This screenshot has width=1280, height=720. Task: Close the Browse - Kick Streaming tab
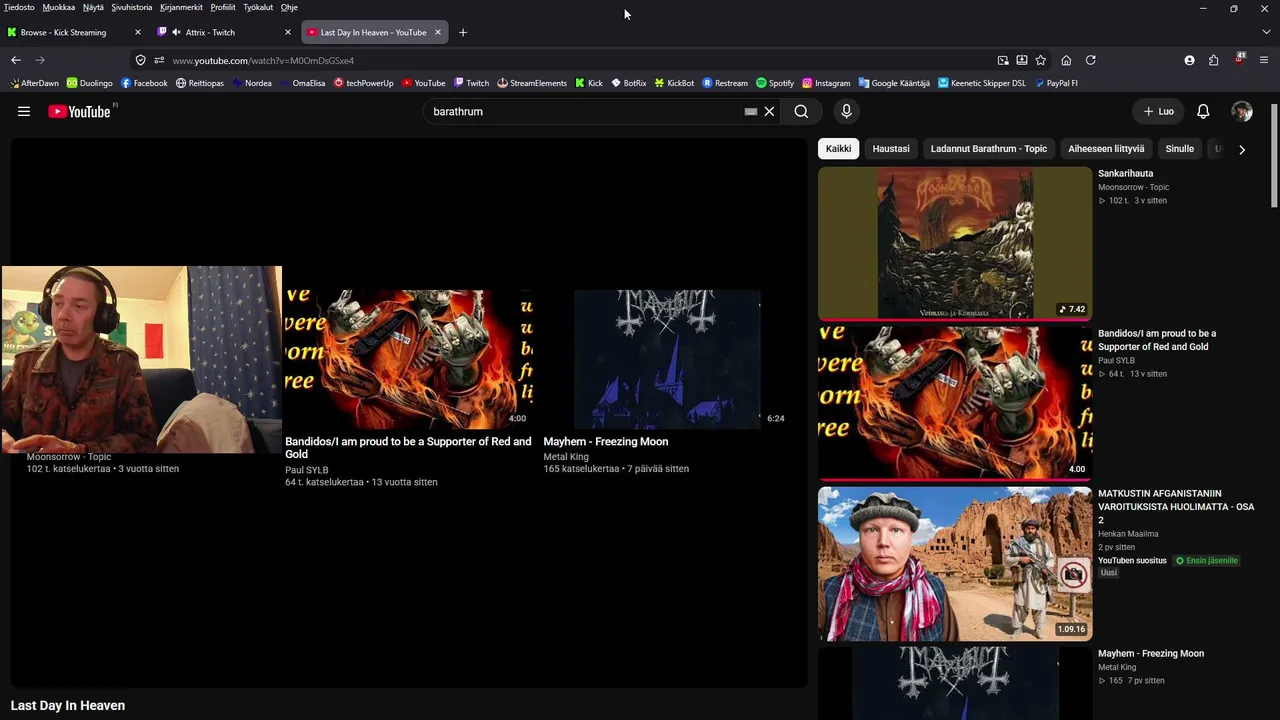tap(138, 32)
